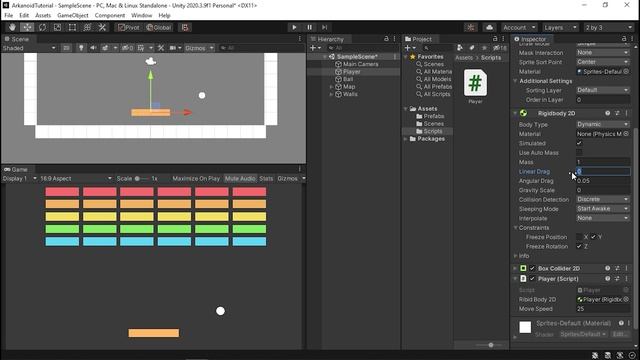Switch to the Scene tab

pos(16,39)
